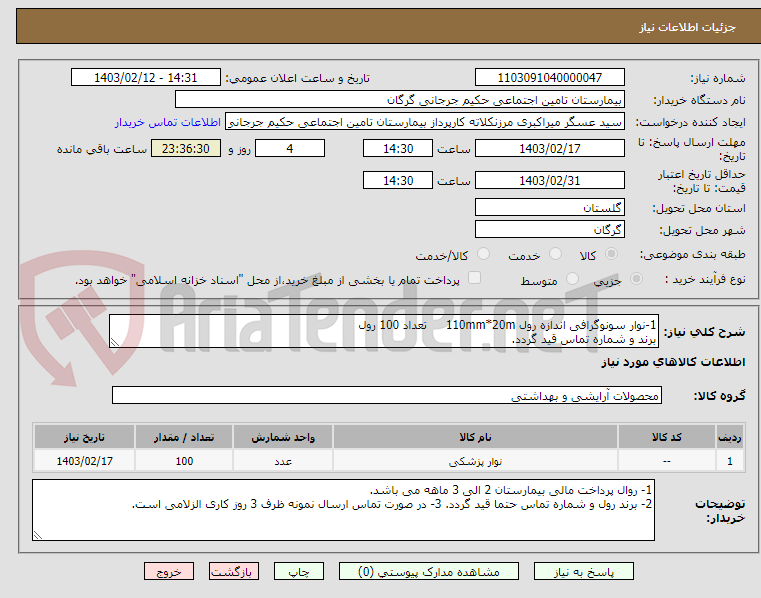Image resolution: width=761 pixels, height=598 pixels.
Task: Click the price validity time 14:30 field
Action: [397, 180]
